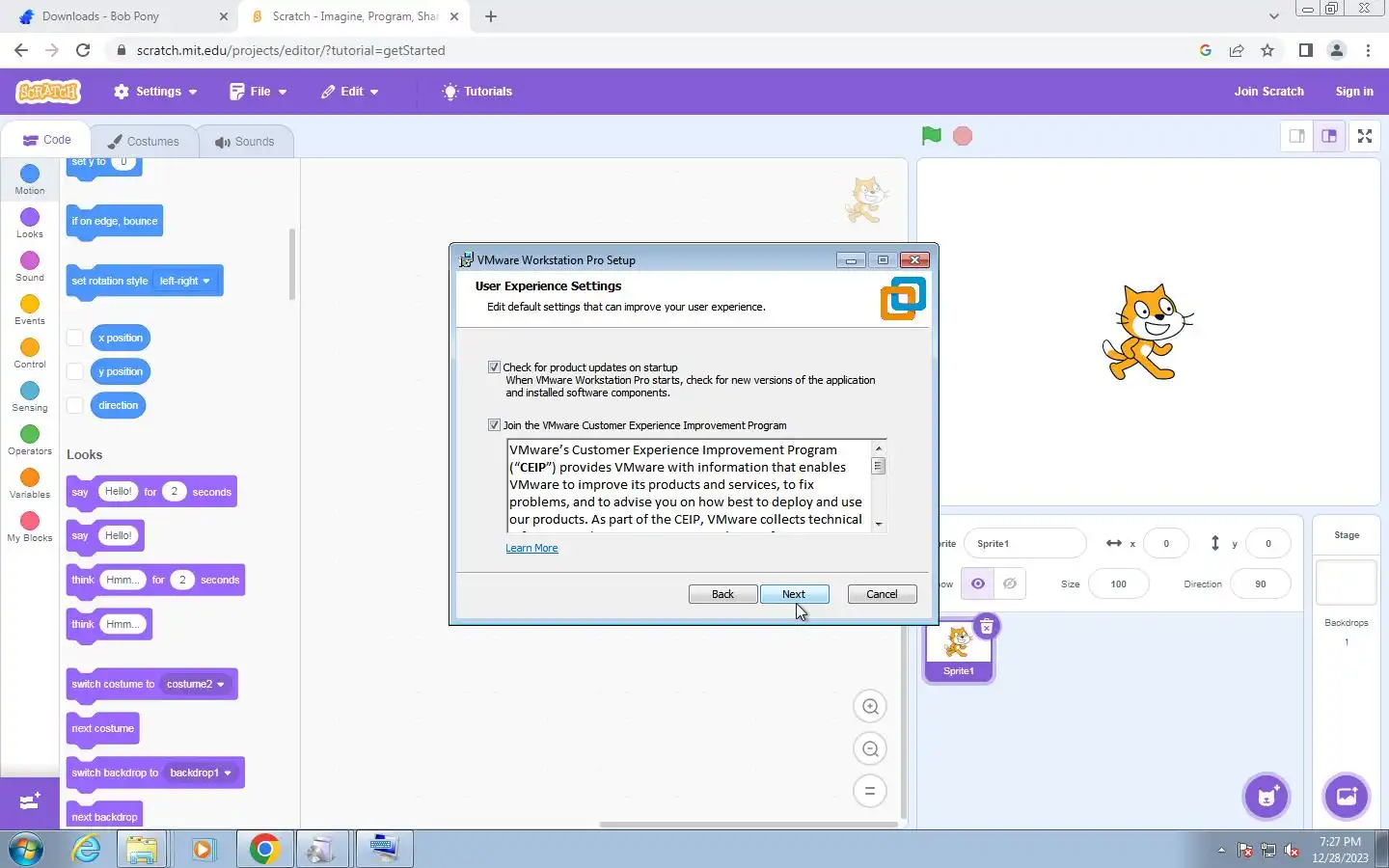The height and width of the screenshot is (868, 1389).
Task: Open File Explorer from taskbar
Action: tap(142, 849)
